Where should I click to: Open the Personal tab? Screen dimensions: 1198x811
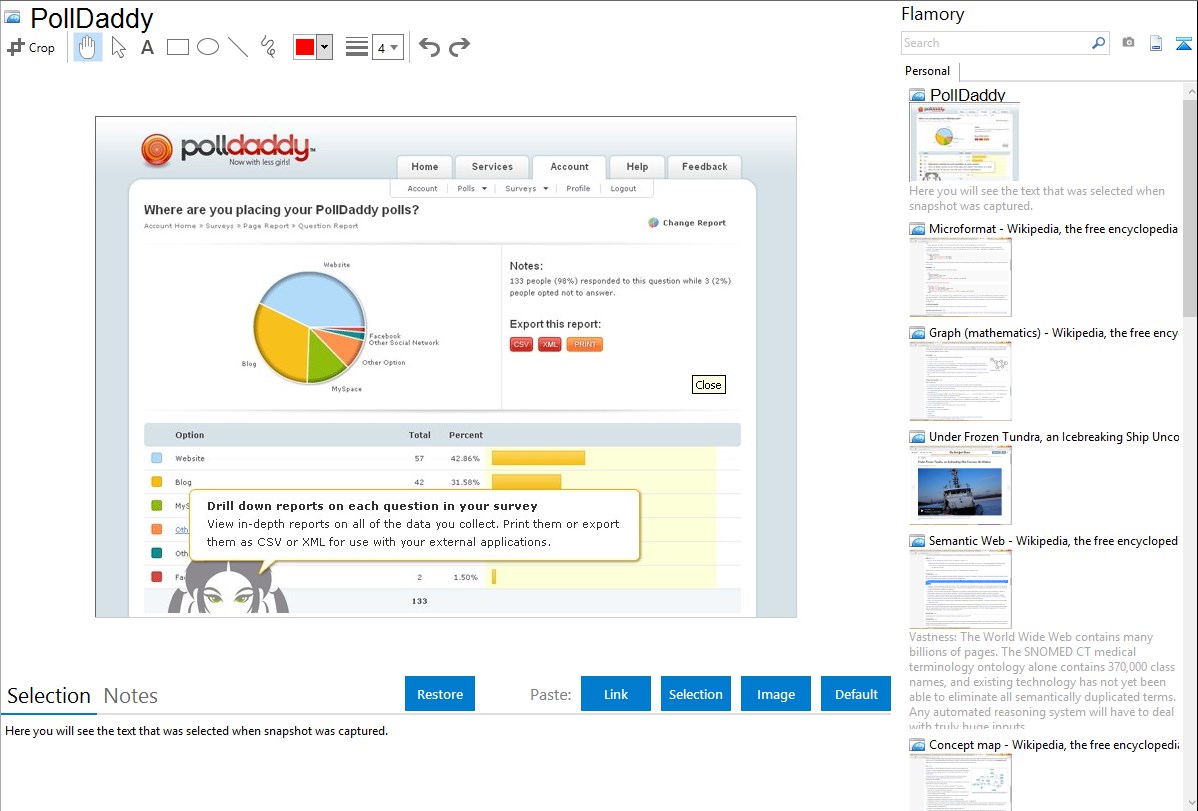927,71
